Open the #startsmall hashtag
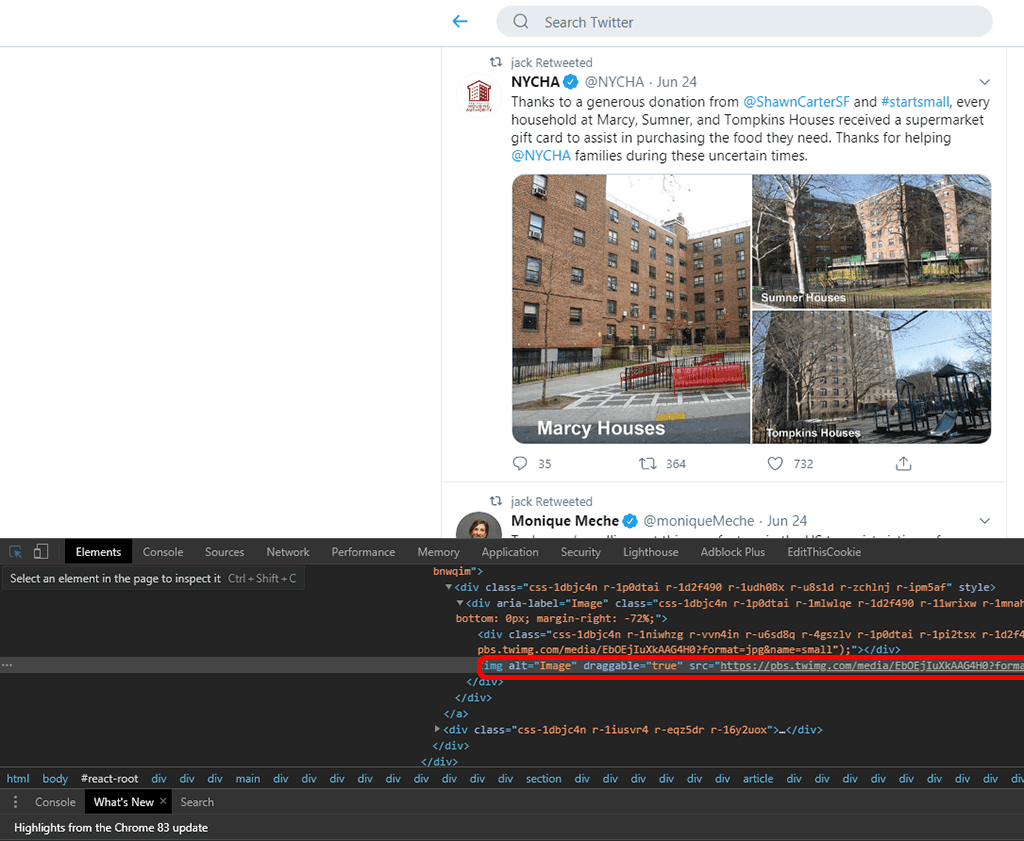This screenshot has width=1024, height=841. tap(915, 102)
